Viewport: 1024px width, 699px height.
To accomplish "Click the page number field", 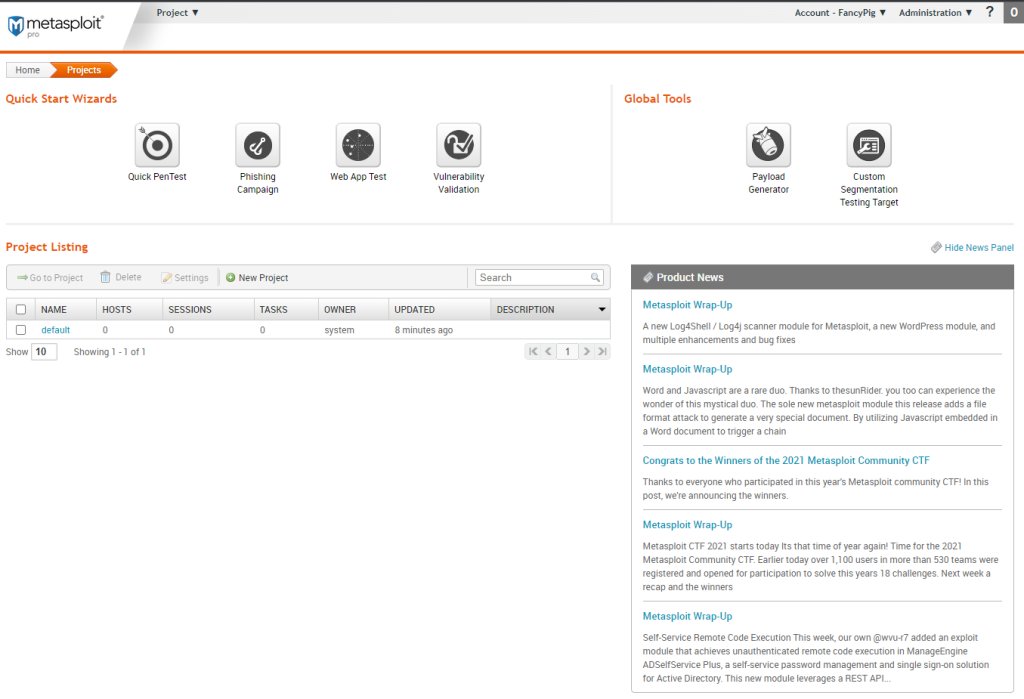I will [x=568, y=351].
